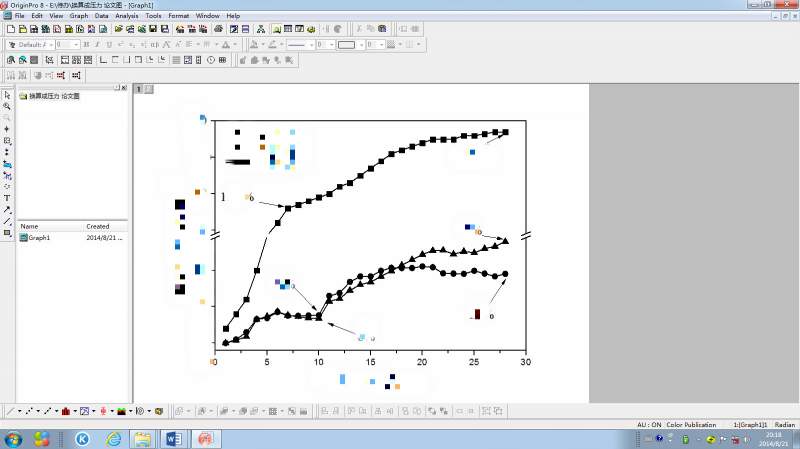Click the Save Project floppy-disk icon
The width and height of the screenshot is (800, 449).
click(x=153, y=29)
